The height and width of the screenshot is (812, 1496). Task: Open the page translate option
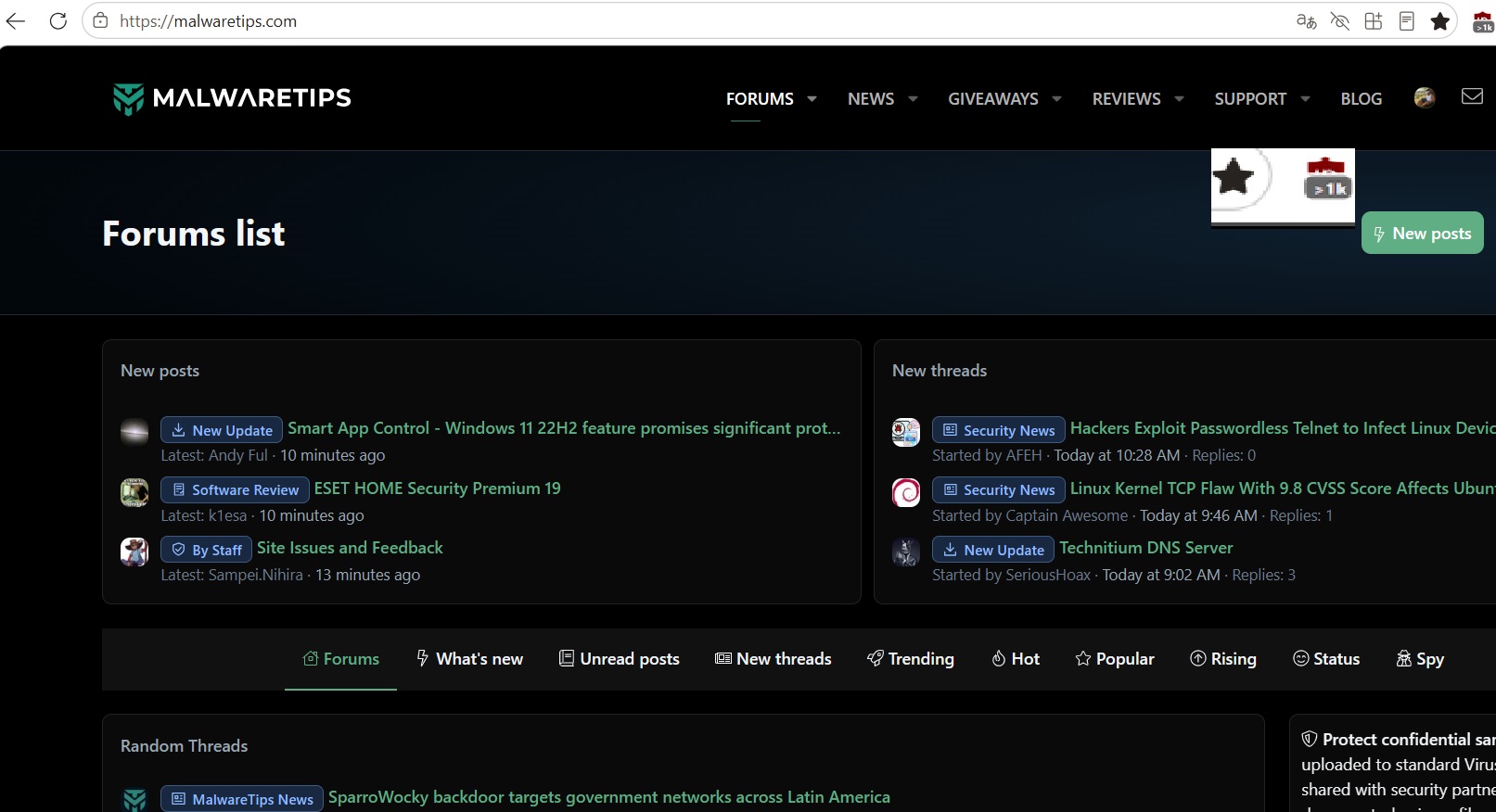coord(1306,20)
